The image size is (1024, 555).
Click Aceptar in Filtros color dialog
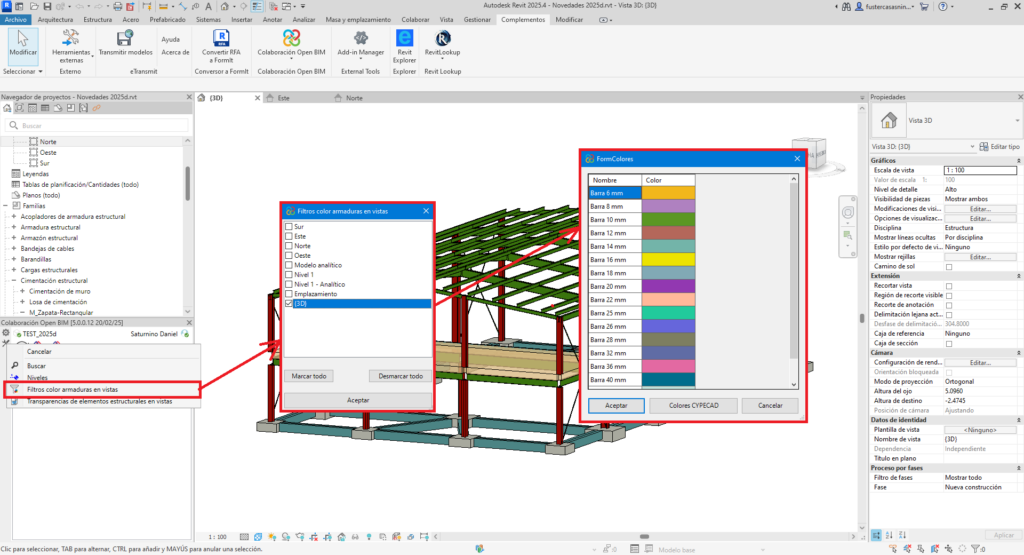pos(358,400)
